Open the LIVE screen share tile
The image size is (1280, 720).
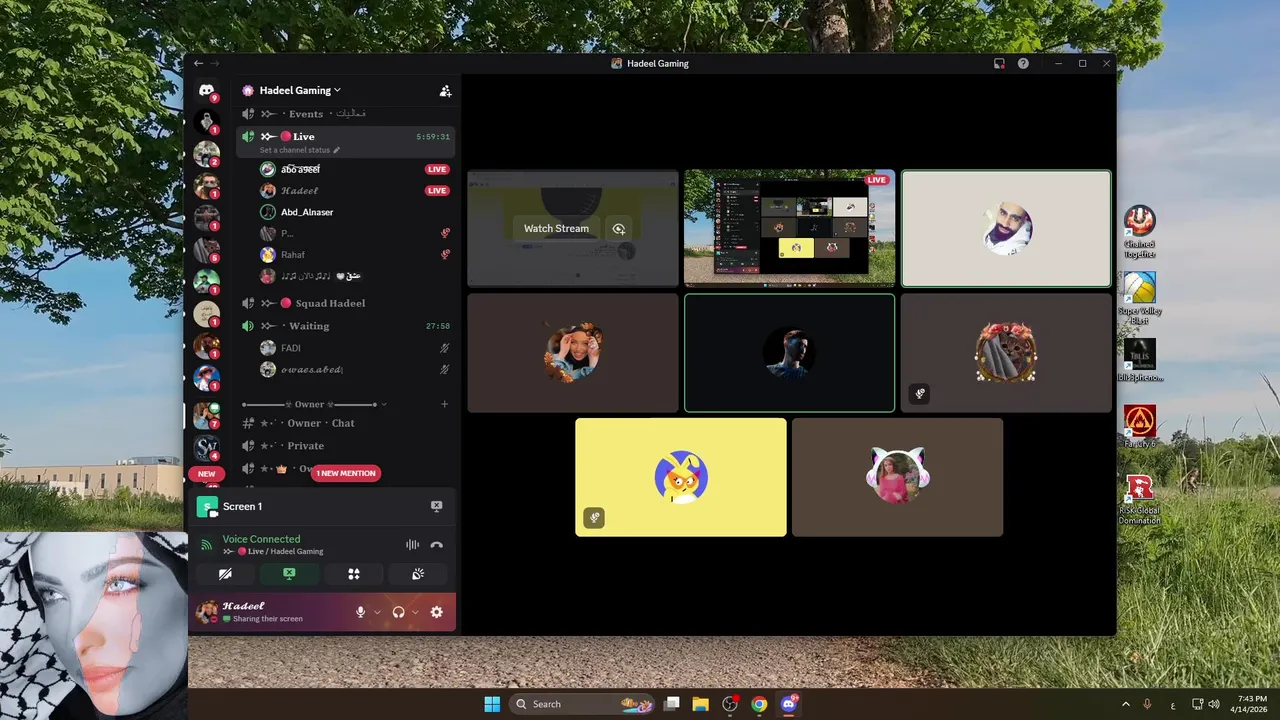789,228
